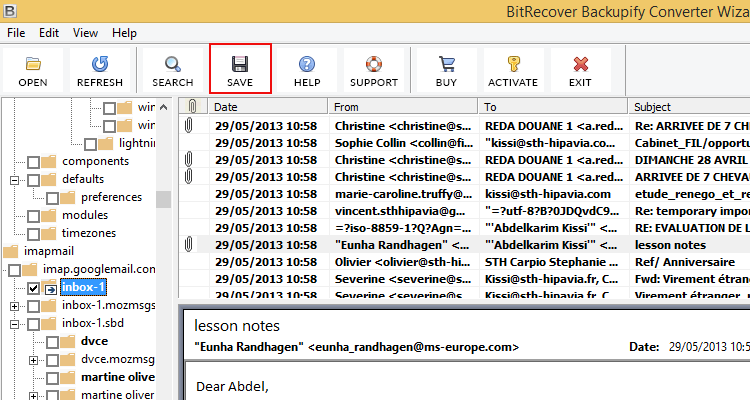Select Fwd: Virement étranger email row
The height and width of the screenshot is (400, 750).
(464, 279)
